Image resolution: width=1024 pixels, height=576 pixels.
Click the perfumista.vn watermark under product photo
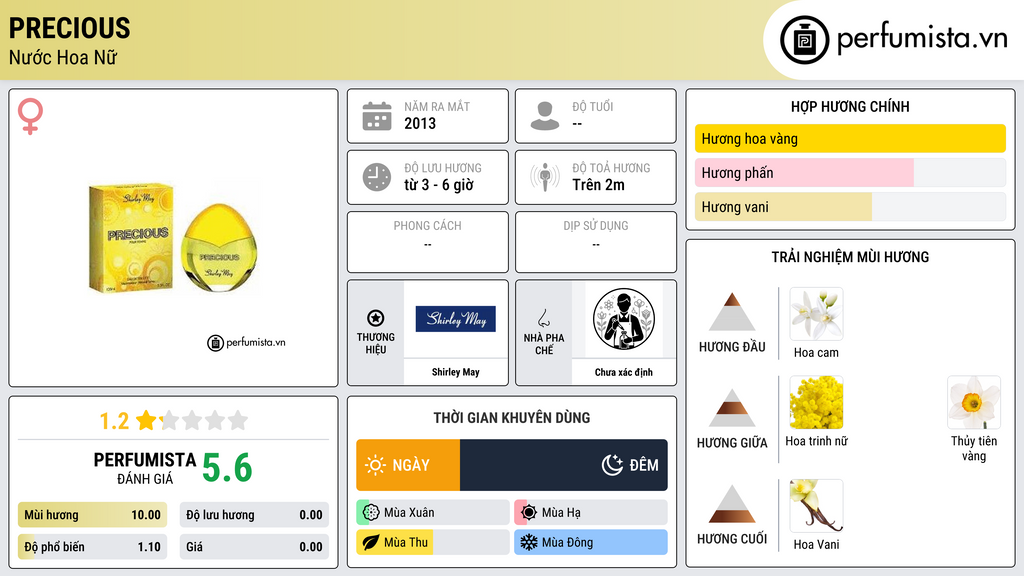246,342
